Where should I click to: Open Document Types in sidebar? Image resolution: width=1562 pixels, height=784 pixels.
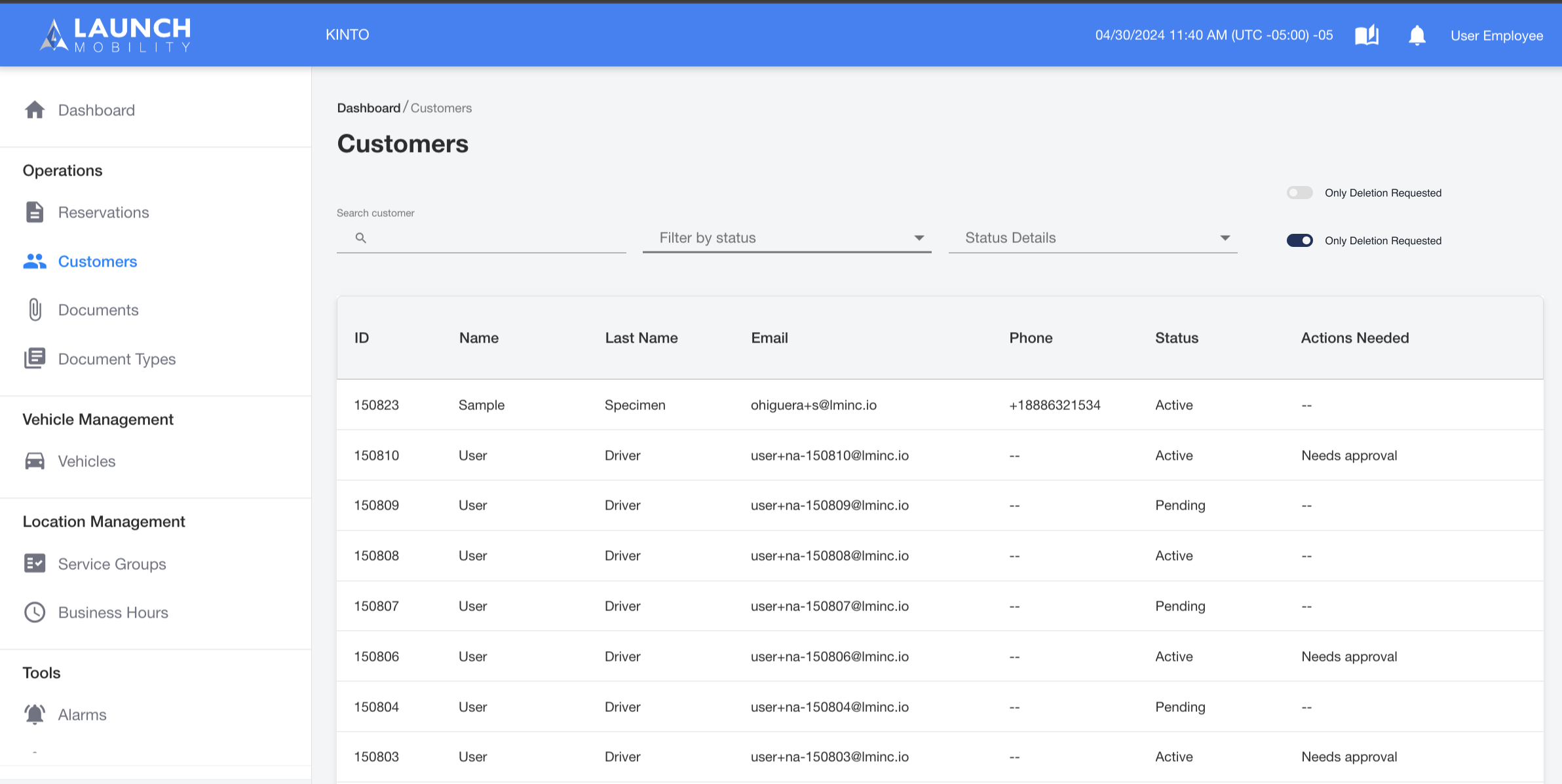[x=117, y=359]
